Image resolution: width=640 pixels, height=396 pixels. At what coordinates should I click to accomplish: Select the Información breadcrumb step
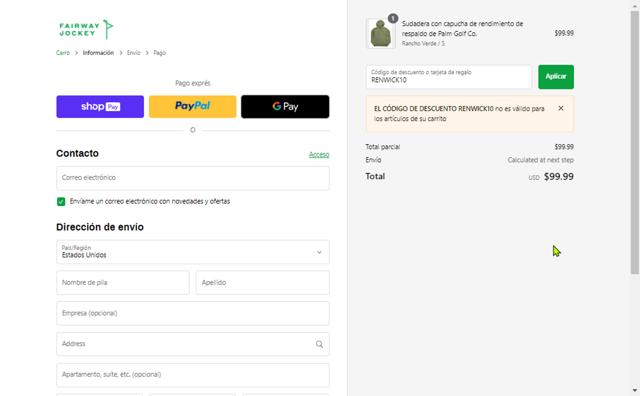point(98,53)
